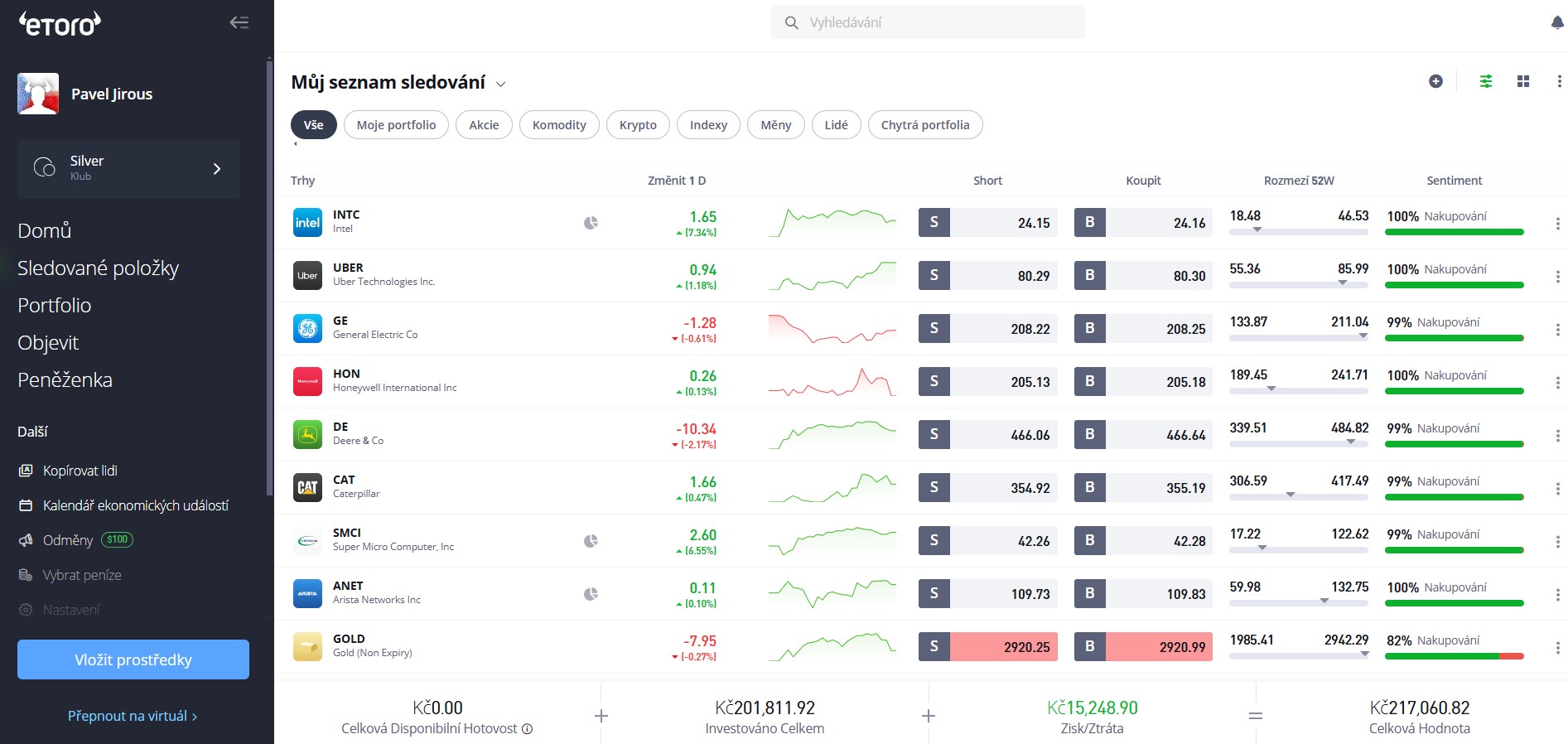Click the sidebar scrollbar
1568x744 pixels.
point(269,278)
